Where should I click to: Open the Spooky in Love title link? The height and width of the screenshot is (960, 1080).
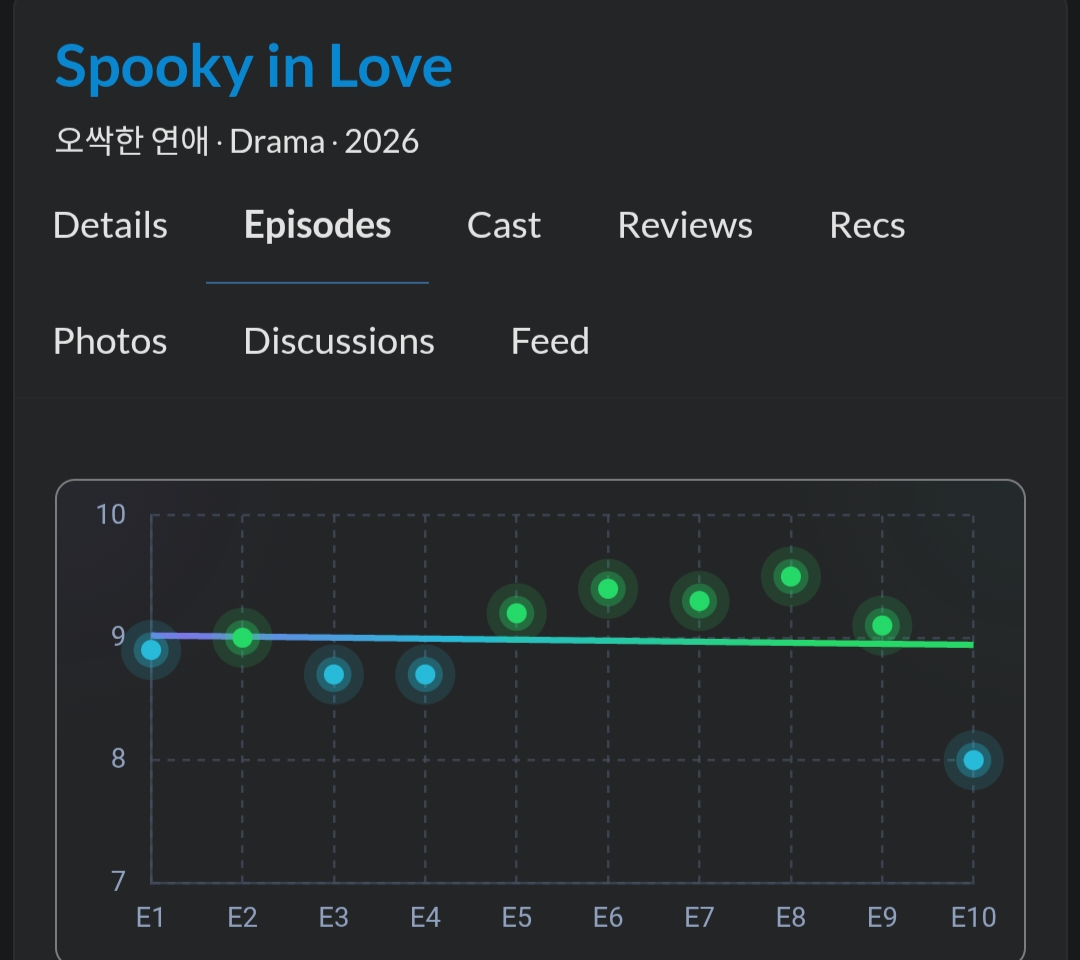253,67
